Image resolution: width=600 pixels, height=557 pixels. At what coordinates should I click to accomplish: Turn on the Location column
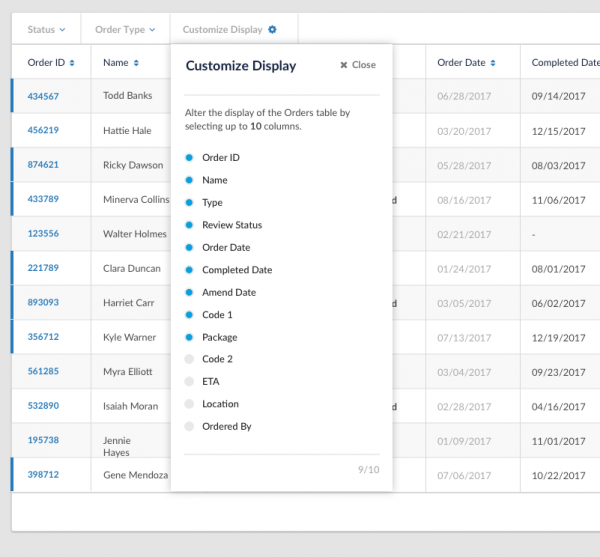coord(189,404)
